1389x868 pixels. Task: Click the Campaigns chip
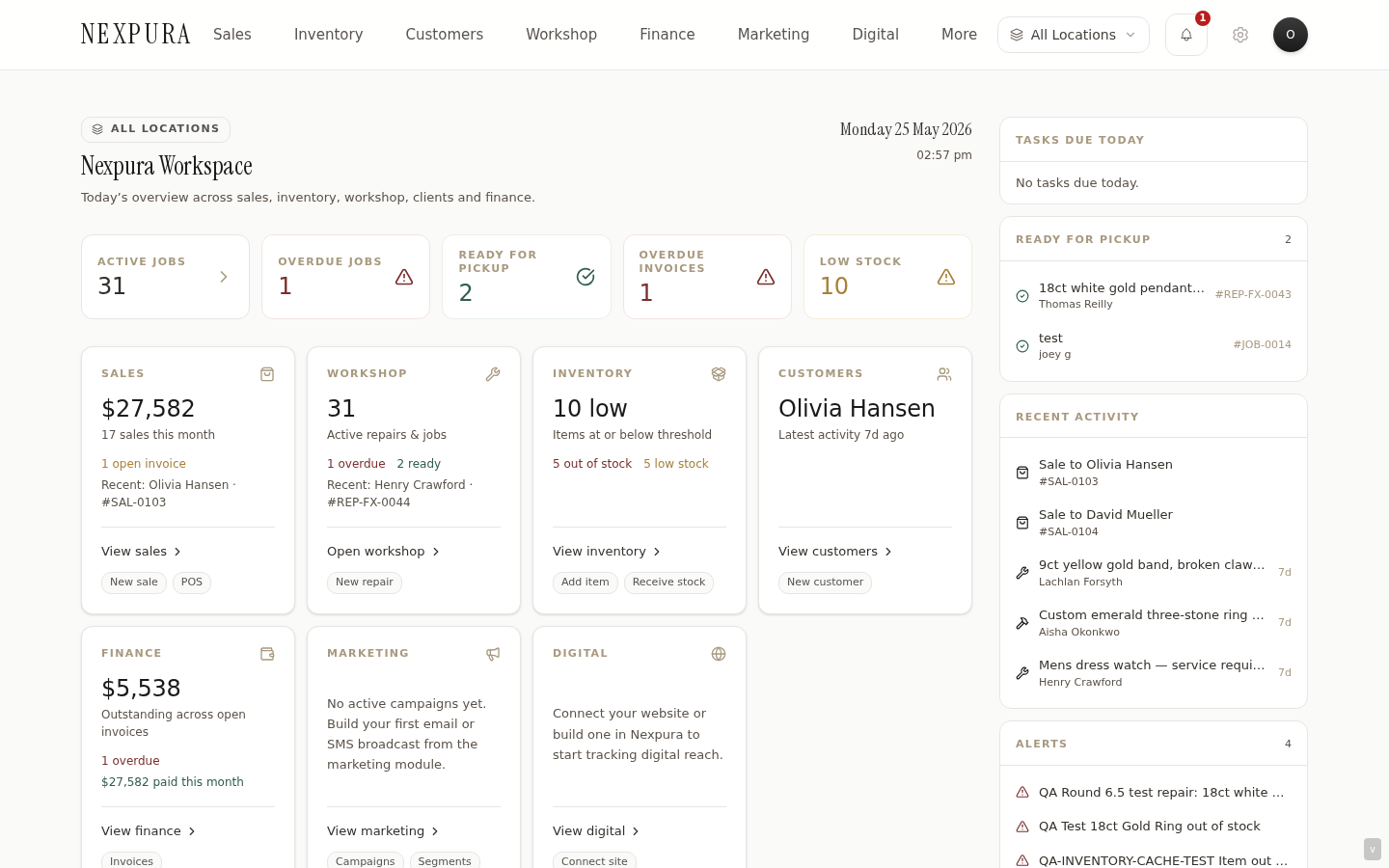[366, 860]
